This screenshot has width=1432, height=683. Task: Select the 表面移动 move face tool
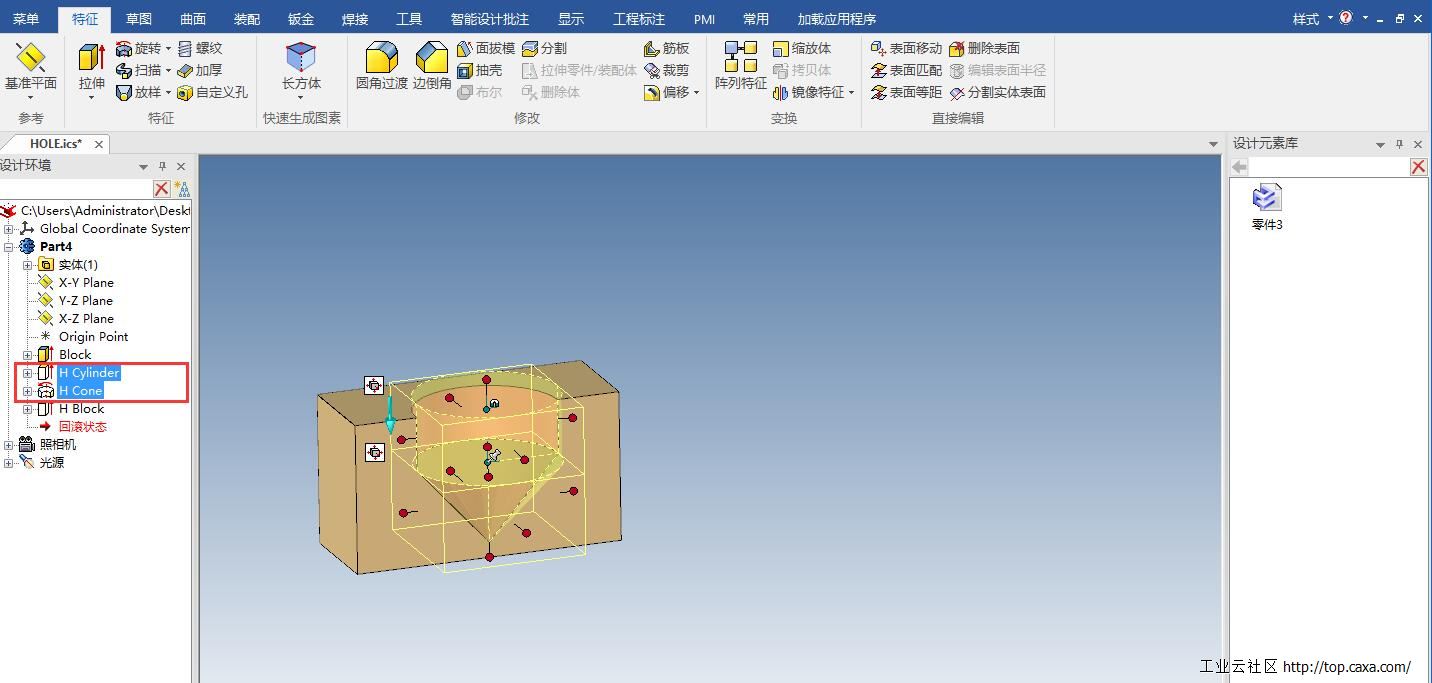[x=906, y=48]
